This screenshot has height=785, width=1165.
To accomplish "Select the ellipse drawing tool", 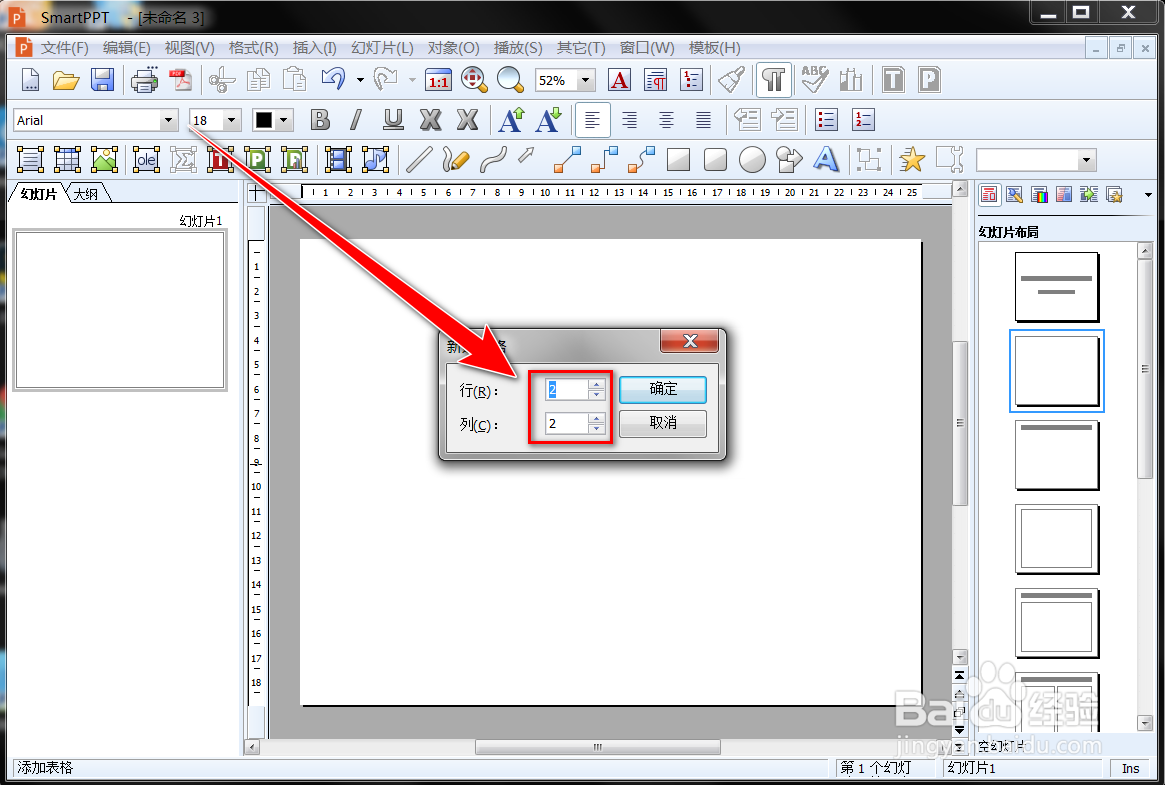I will [x=752, y=160].
